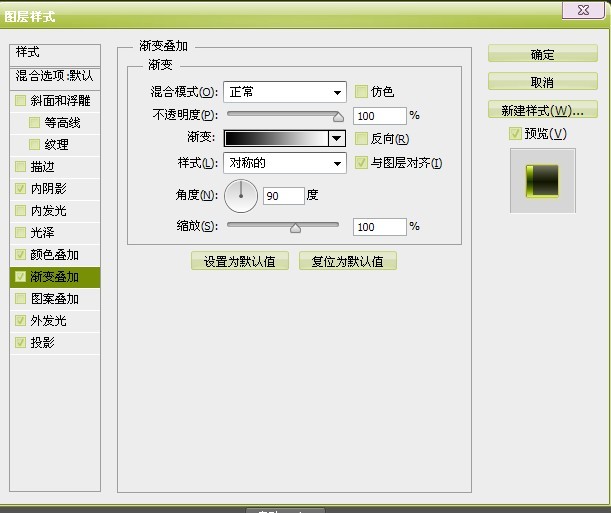Click the angle dial control

point(241,196)
